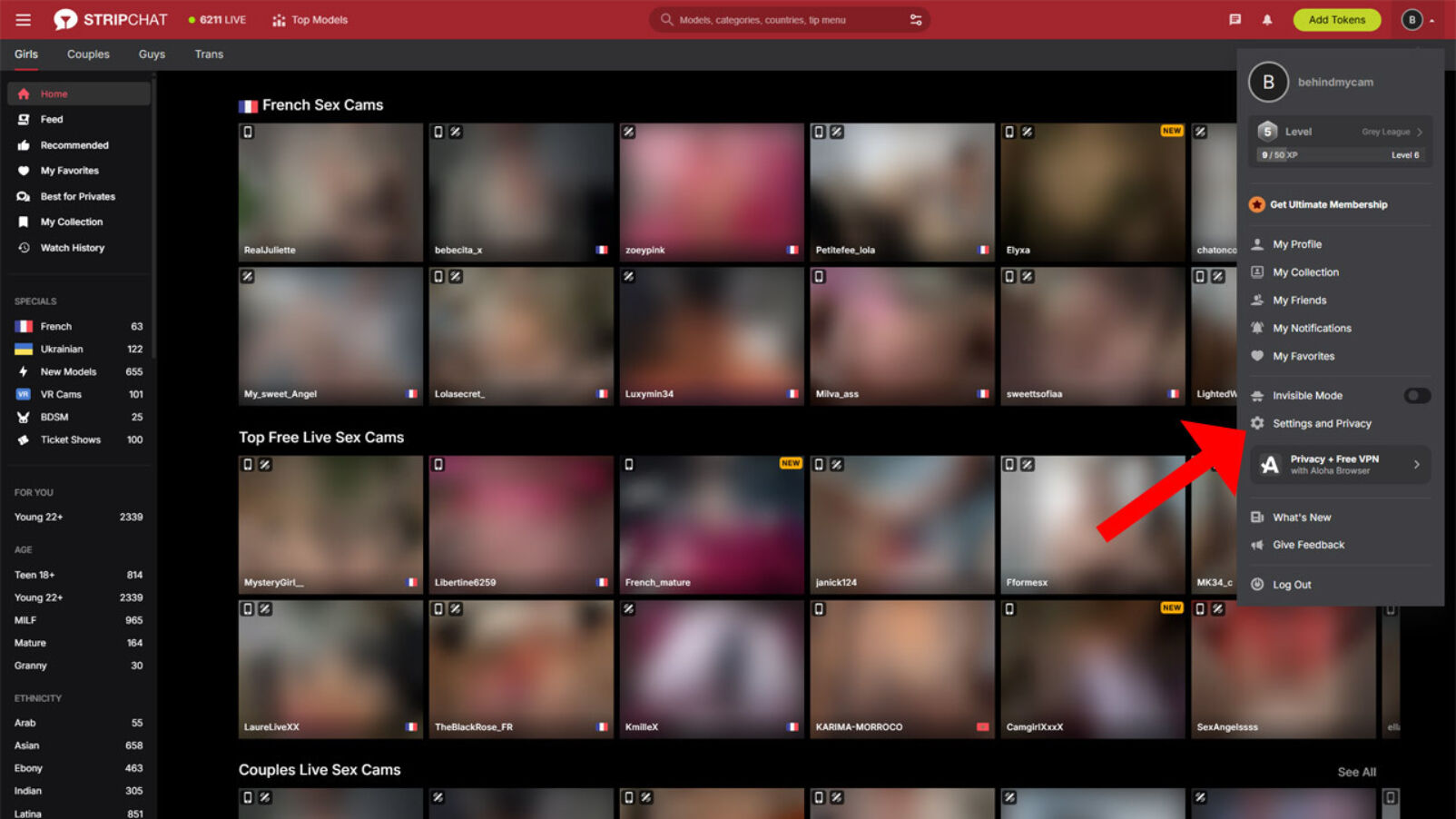1456x819 pixels.
Task: Select the Top Models icon
Action: 278,19
